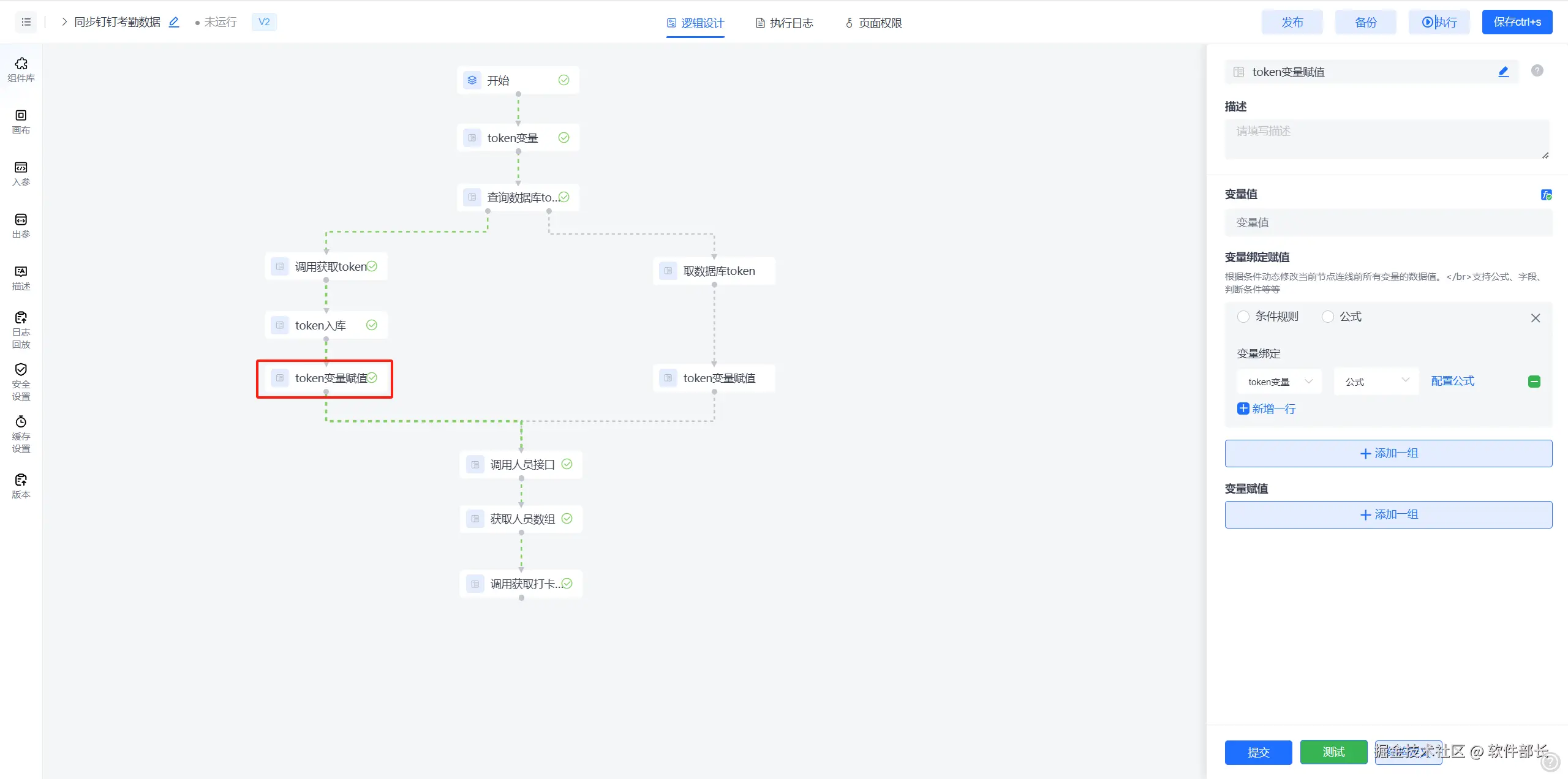Click the pencil icon beside workflow title
This screenshot has width=1568, height=779.
tap(174, 22)
